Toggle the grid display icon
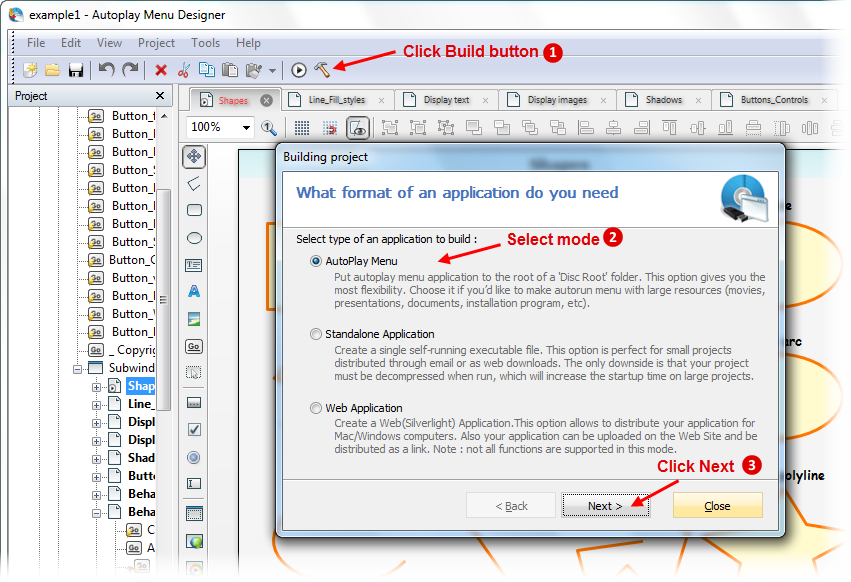Image resolution: width=851 pixels, height=582 pixels. [x=302, y=128]
